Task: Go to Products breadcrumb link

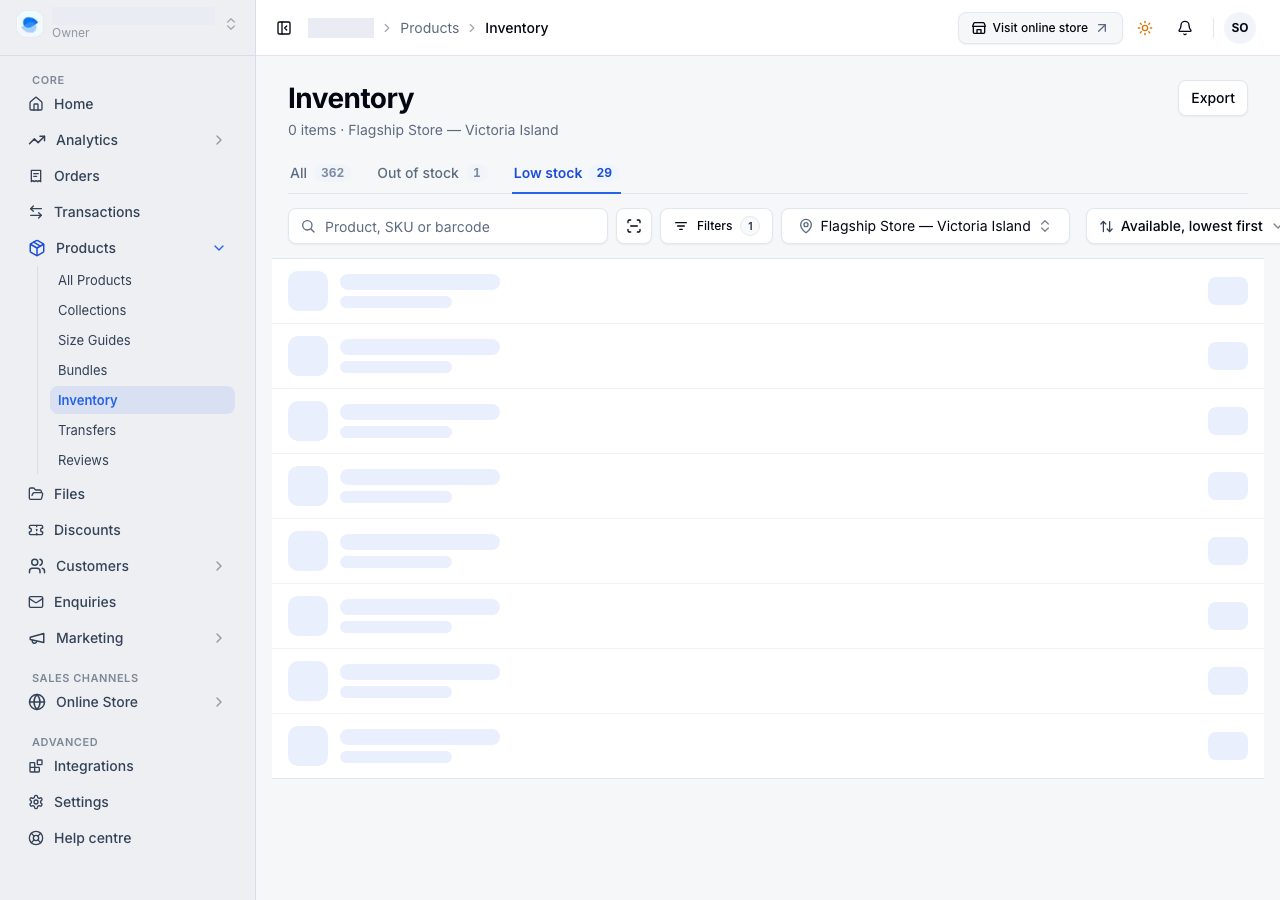Action: click(x=430, y=28)
